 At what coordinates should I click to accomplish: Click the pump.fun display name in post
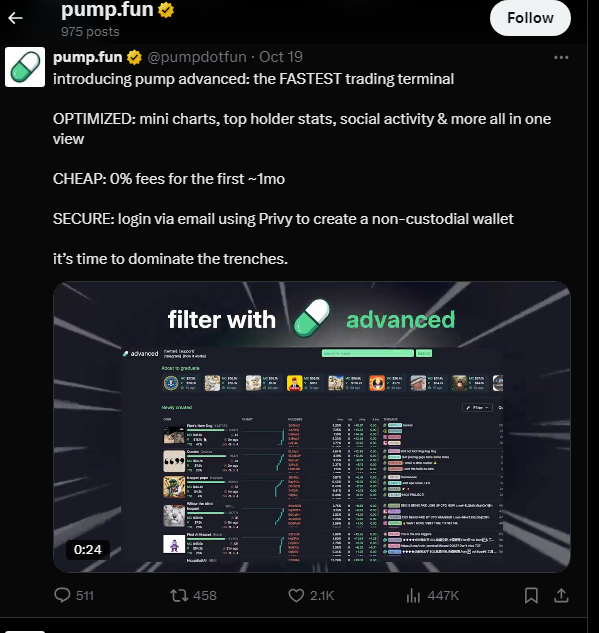point(88,57)
